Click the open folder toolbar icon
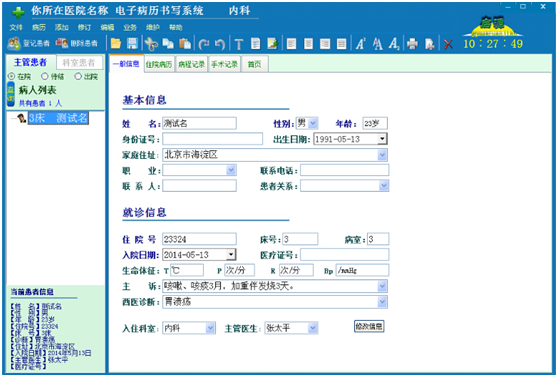Screen dimensions: 558x377 pos(116,44)
